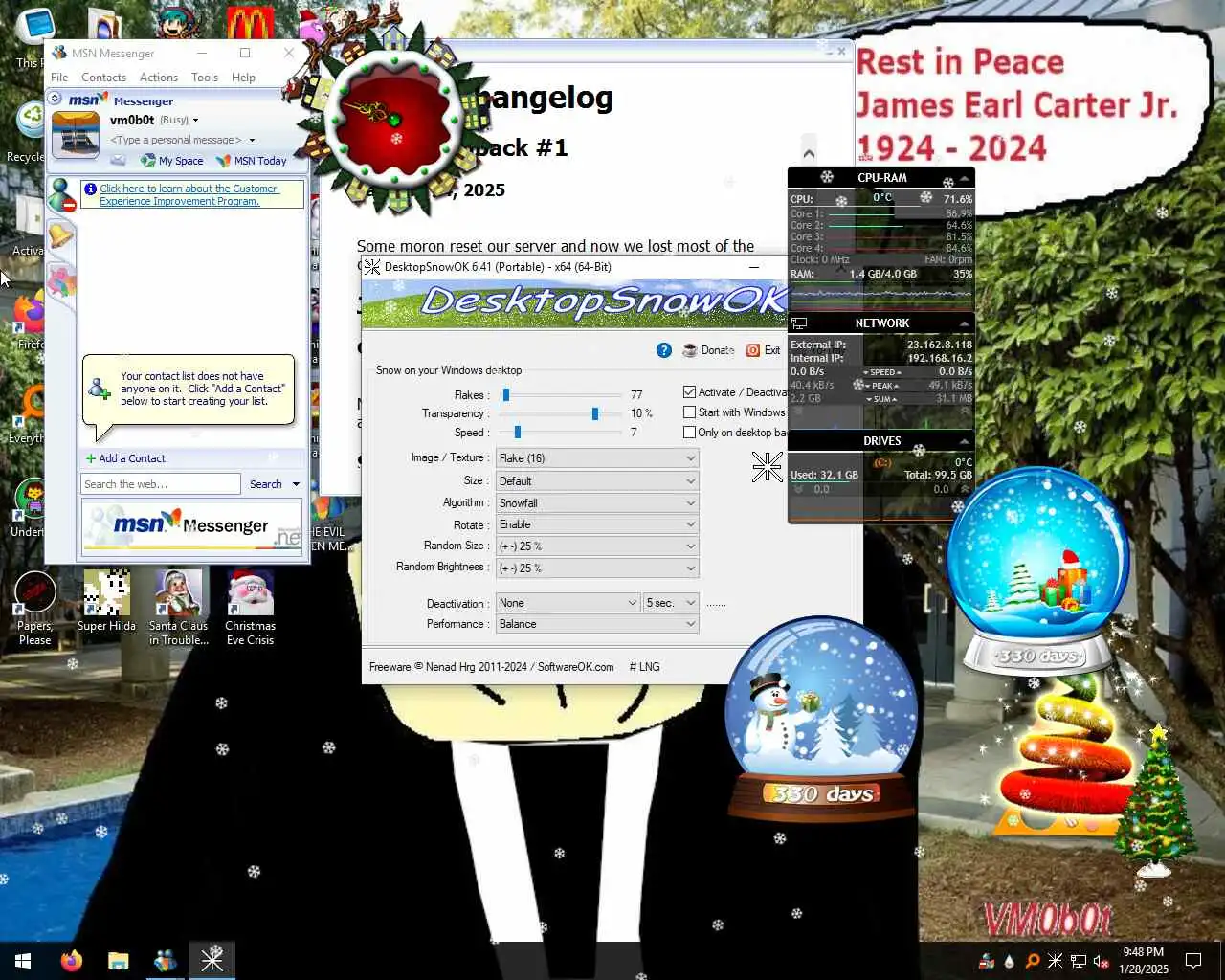Open MSN Messenger mail envelope icon
The image size is (1225, 980).
(118, 160)
